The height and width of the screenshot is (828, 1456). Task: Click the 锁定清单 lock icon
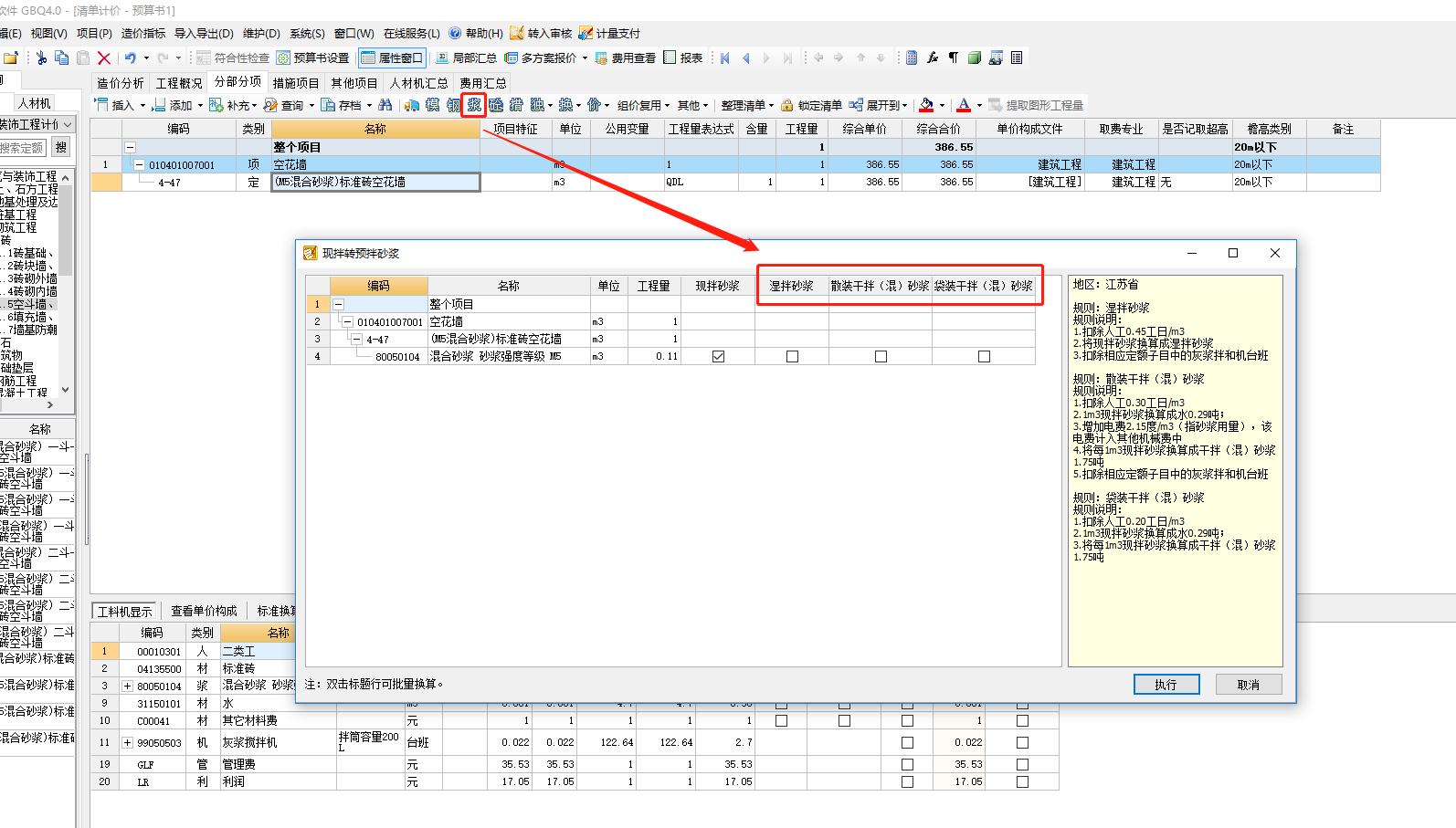tap(786, 106)
